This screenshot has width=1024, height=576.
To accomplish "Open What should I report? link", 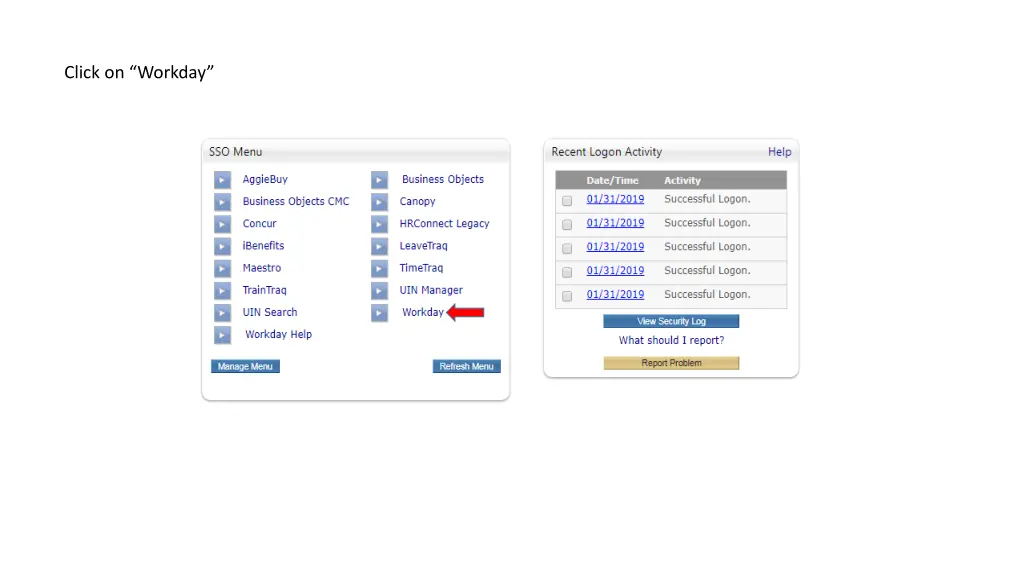I will coord(671,340).
